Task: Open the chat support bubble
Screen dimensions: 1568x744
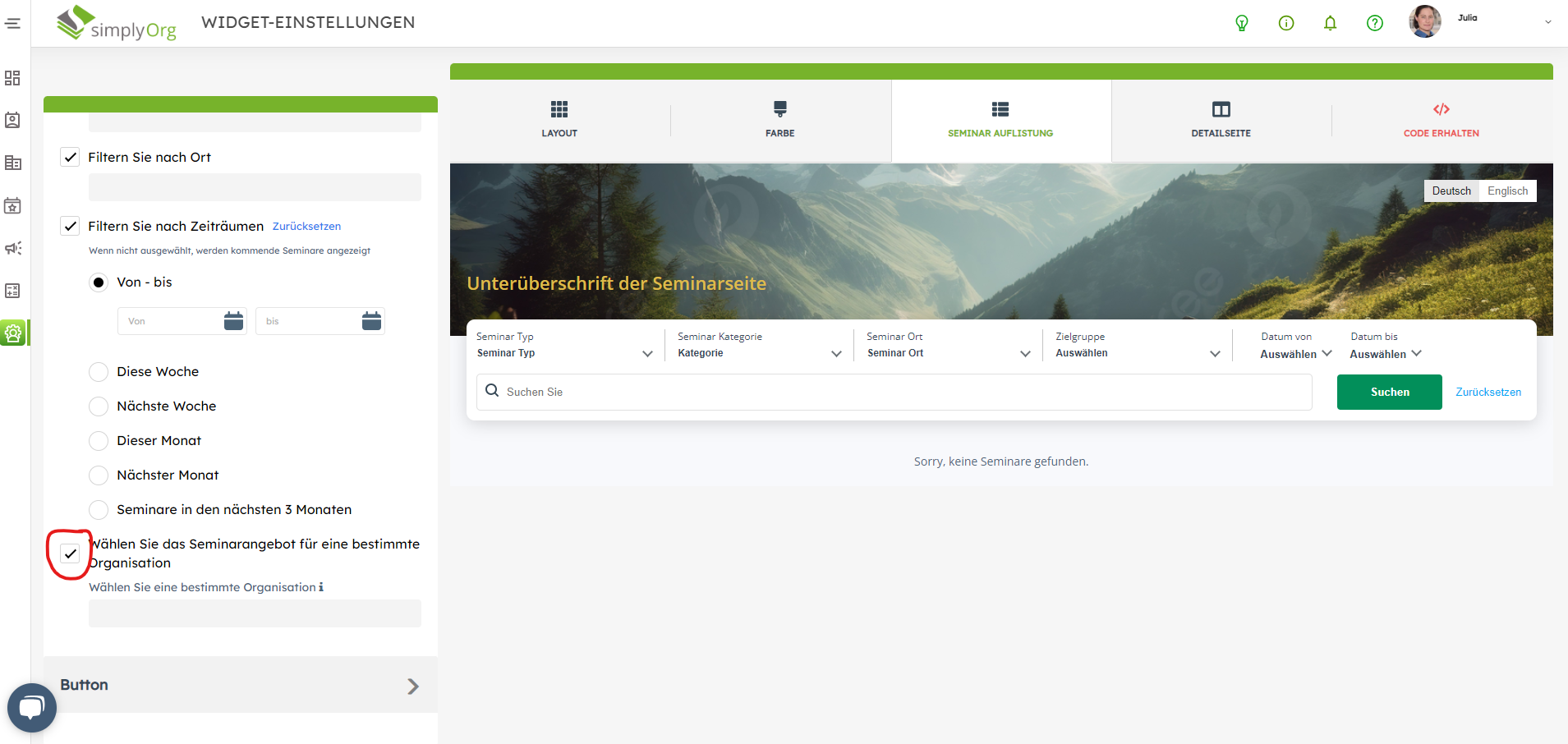Action: (x=32, y=707)
